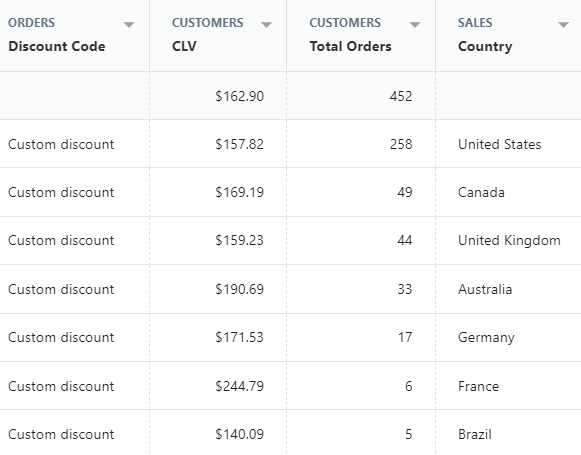Select the CLV column header label
581x455 pixels.
coord(184,46)
